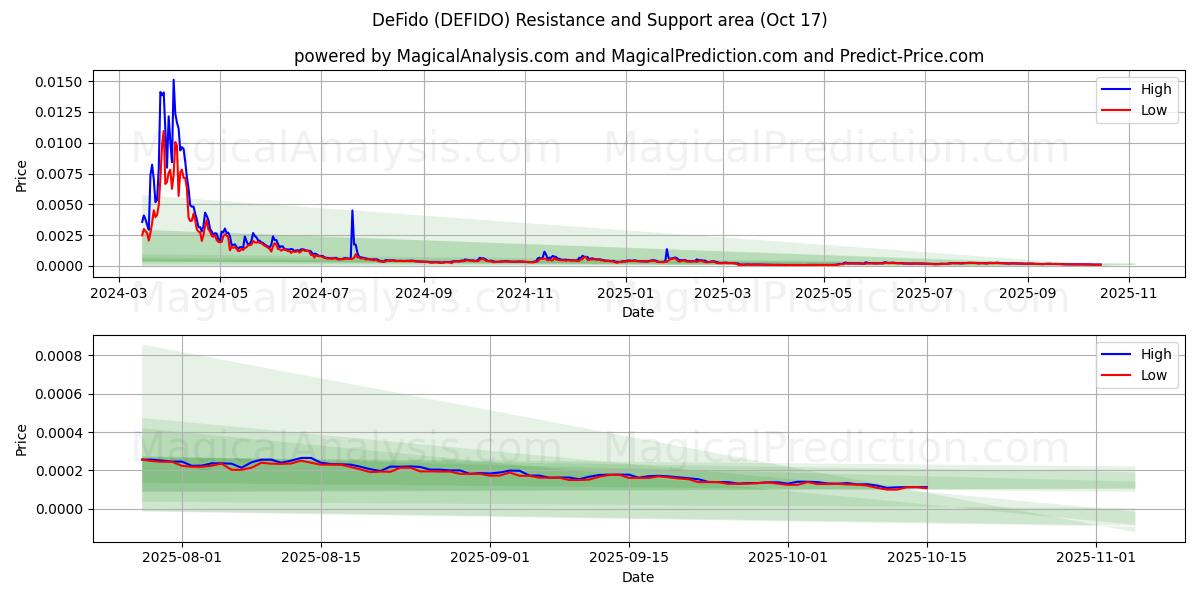The width and height of the screenshot is (1200, 600).
Task: Click the blue High line swatch in top legend
Action: (x=1117, y=90)
